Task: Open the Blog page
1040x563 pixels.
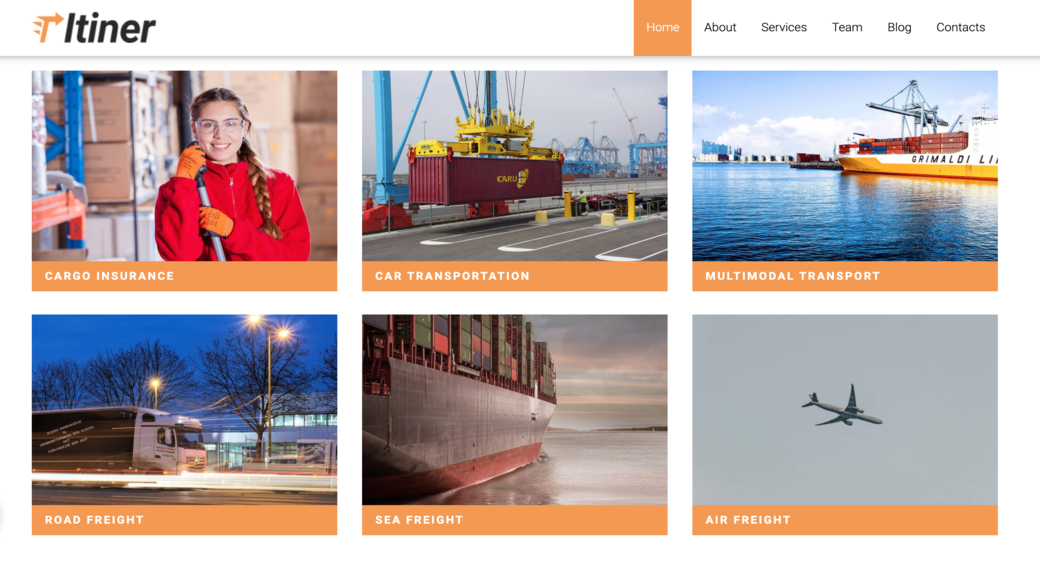Action: click(899, 27)
